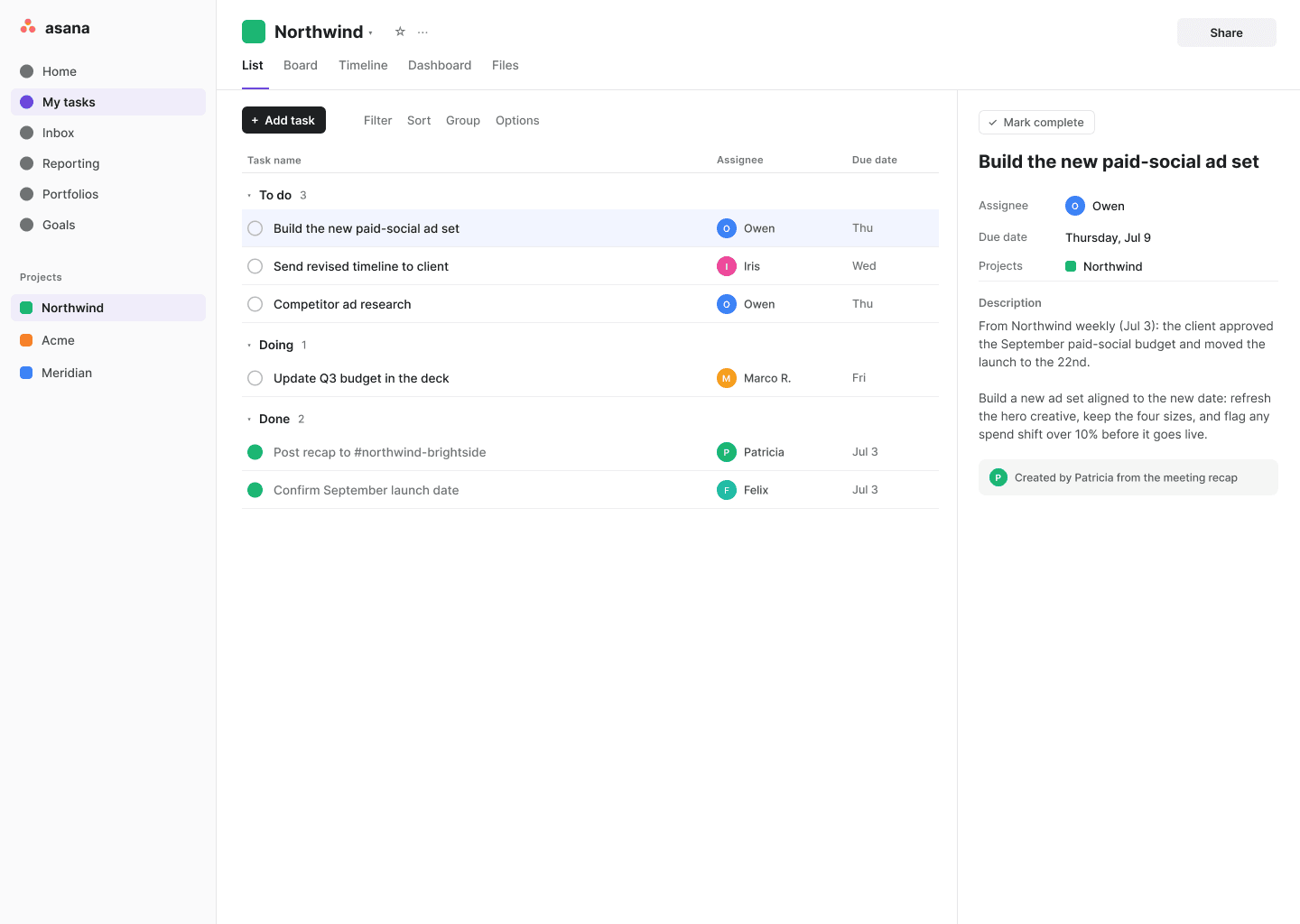The height and width of the screenshot is (924, 1300).
Task: Click Owen's avatar on the paid-social row
Action: click(727, 228)
